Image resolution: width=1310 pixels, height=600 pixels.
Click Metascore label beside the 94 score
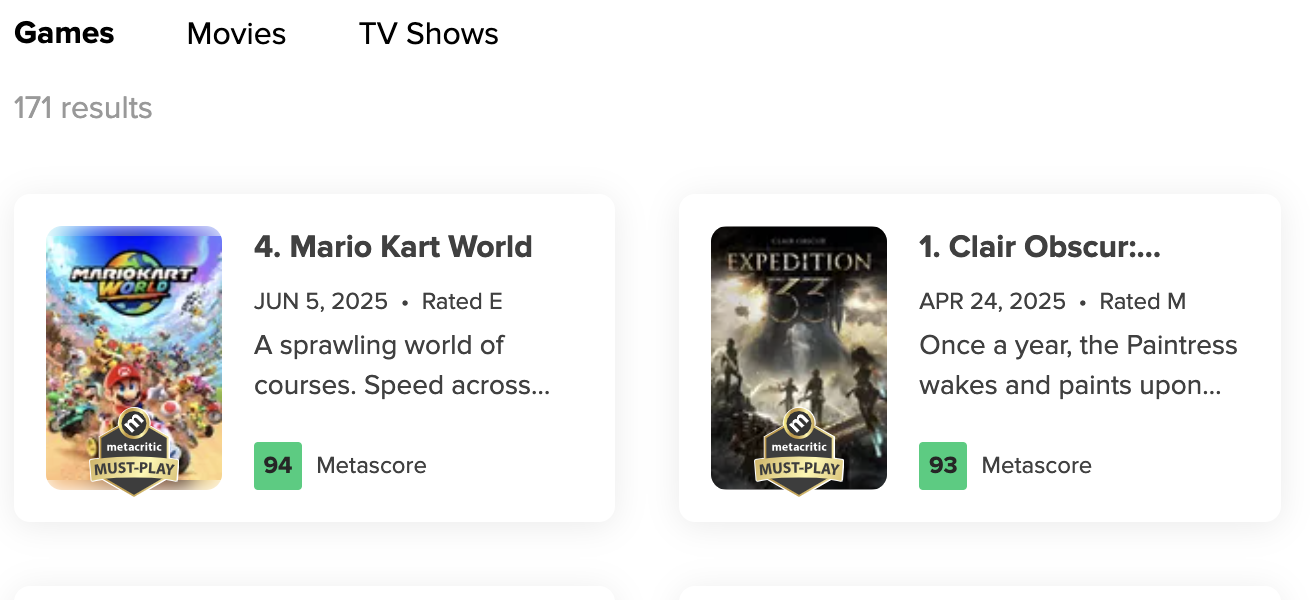point(371,466)
